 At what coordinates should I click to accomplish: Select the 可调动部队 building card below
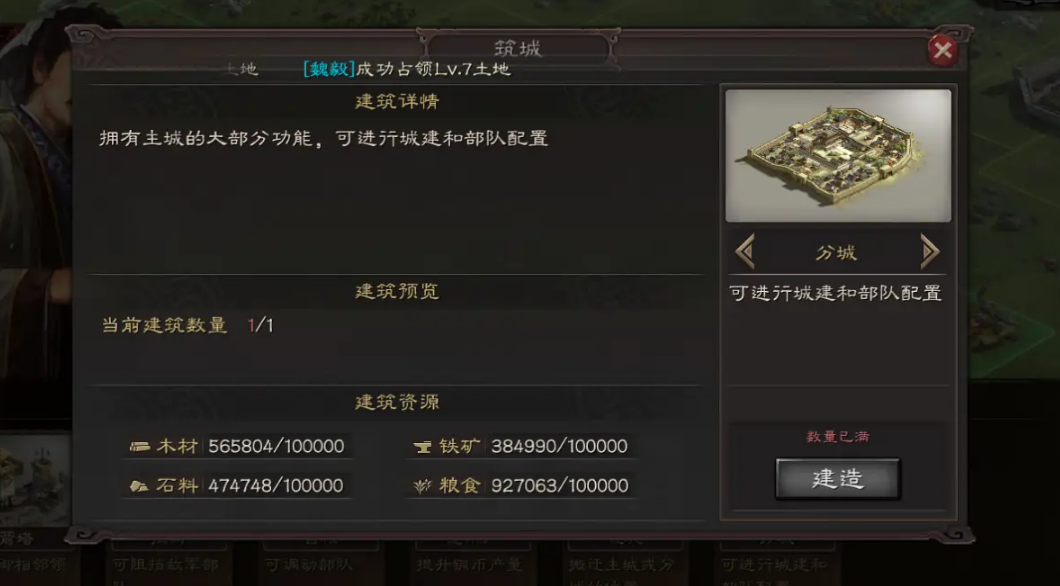click(309, 564)
